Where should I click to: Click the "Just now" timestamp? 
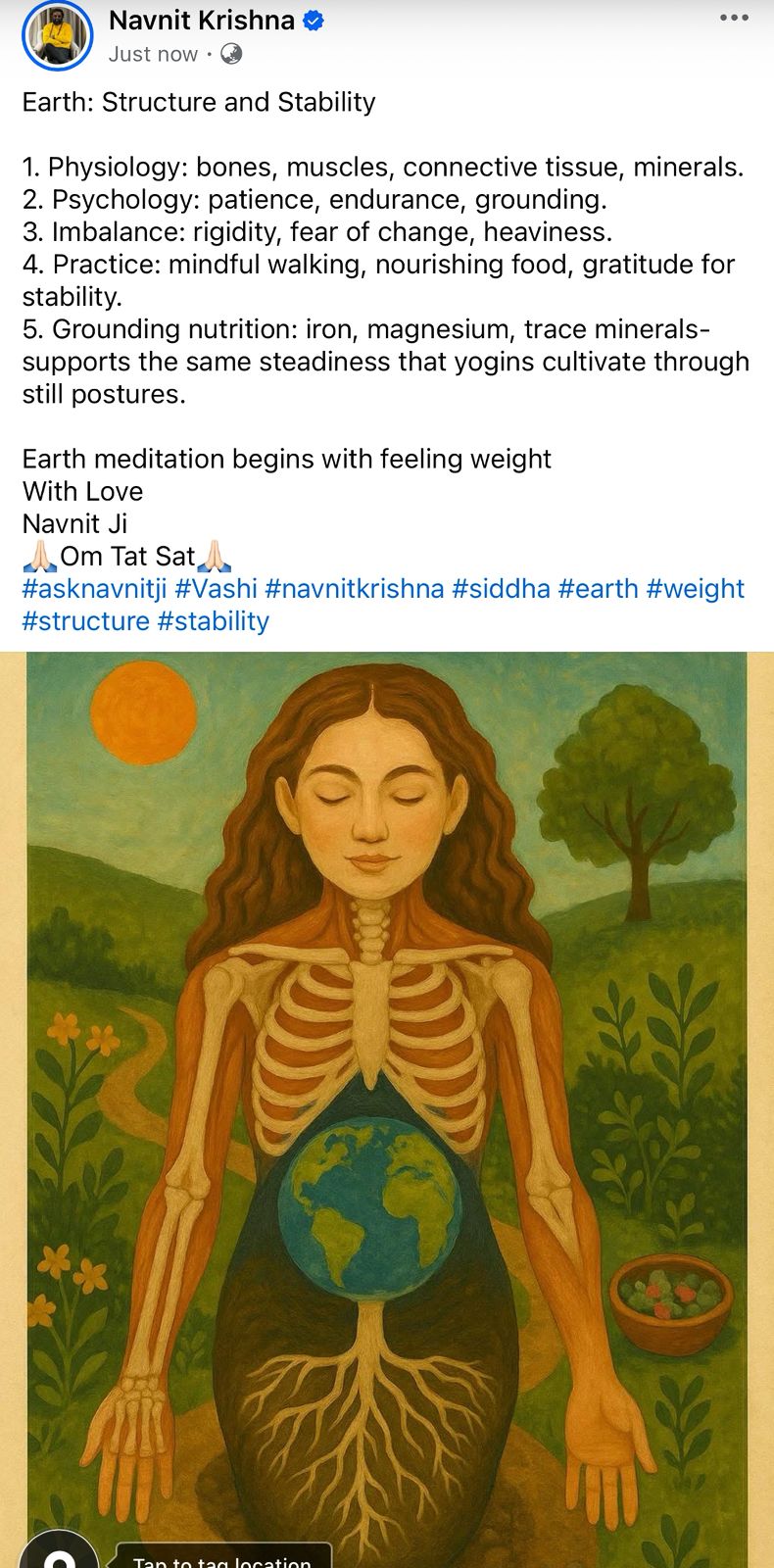[153, 55]
